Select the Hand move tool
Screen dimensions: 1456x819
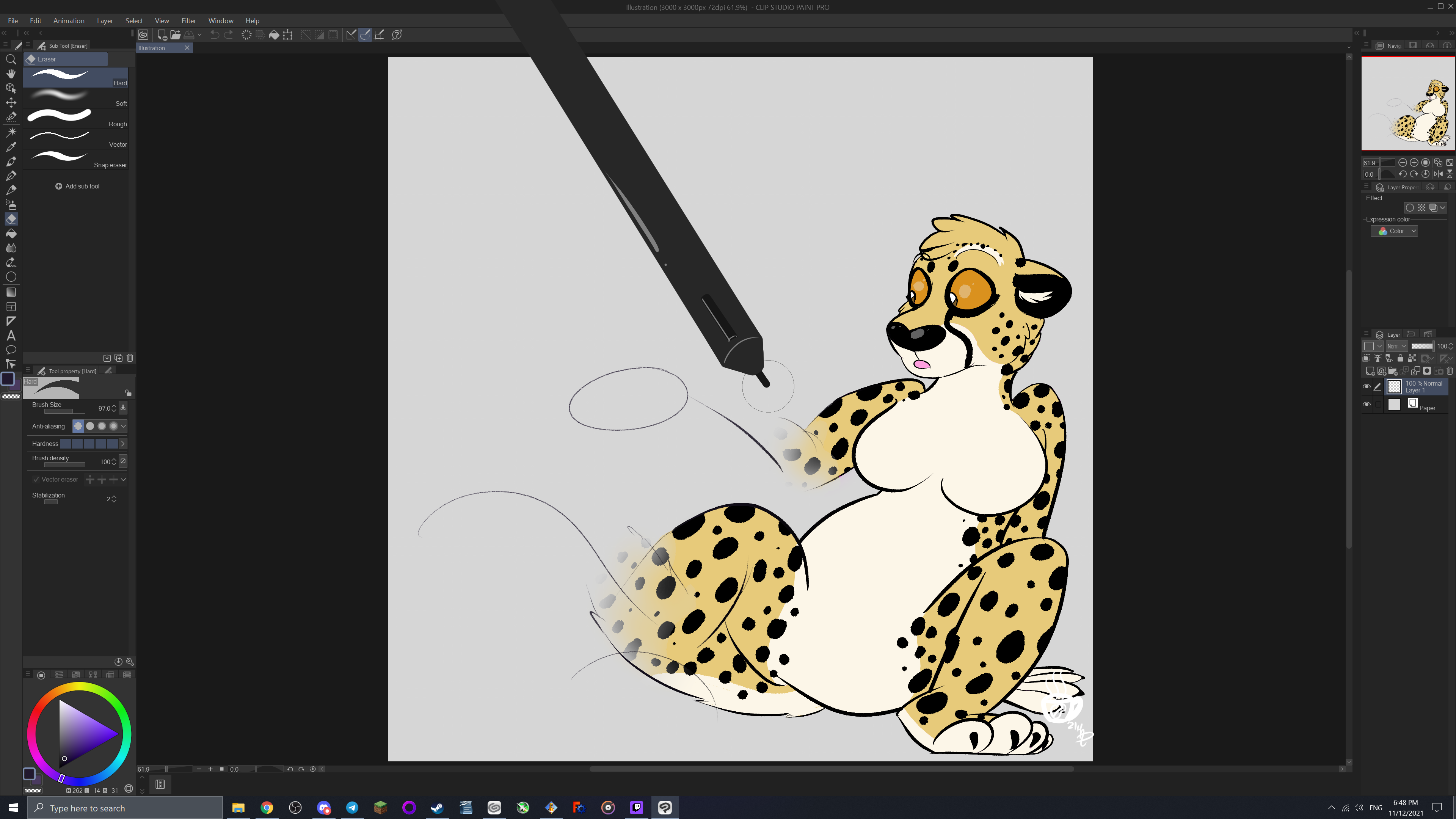click(11, 74)
